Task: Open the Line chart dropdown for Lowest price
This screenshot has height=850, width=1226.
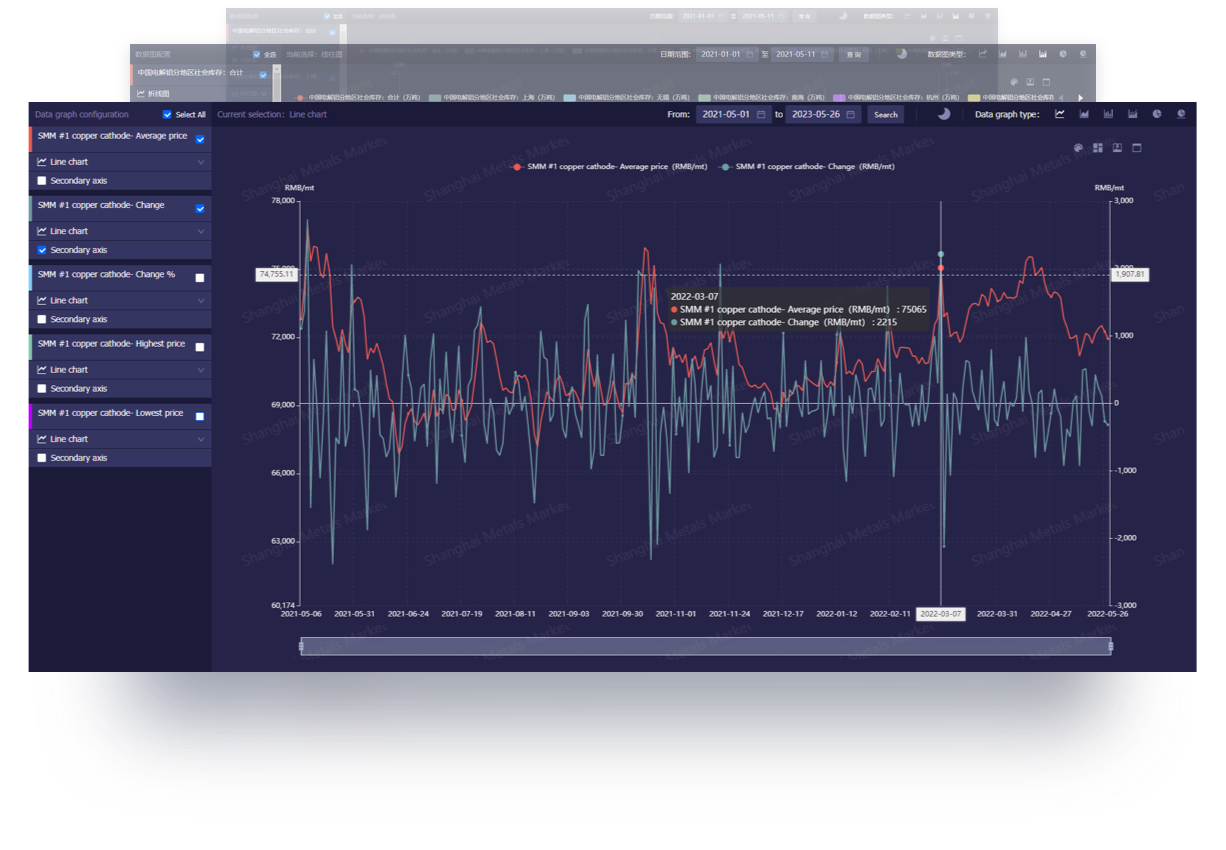Action: click(120, 438)
